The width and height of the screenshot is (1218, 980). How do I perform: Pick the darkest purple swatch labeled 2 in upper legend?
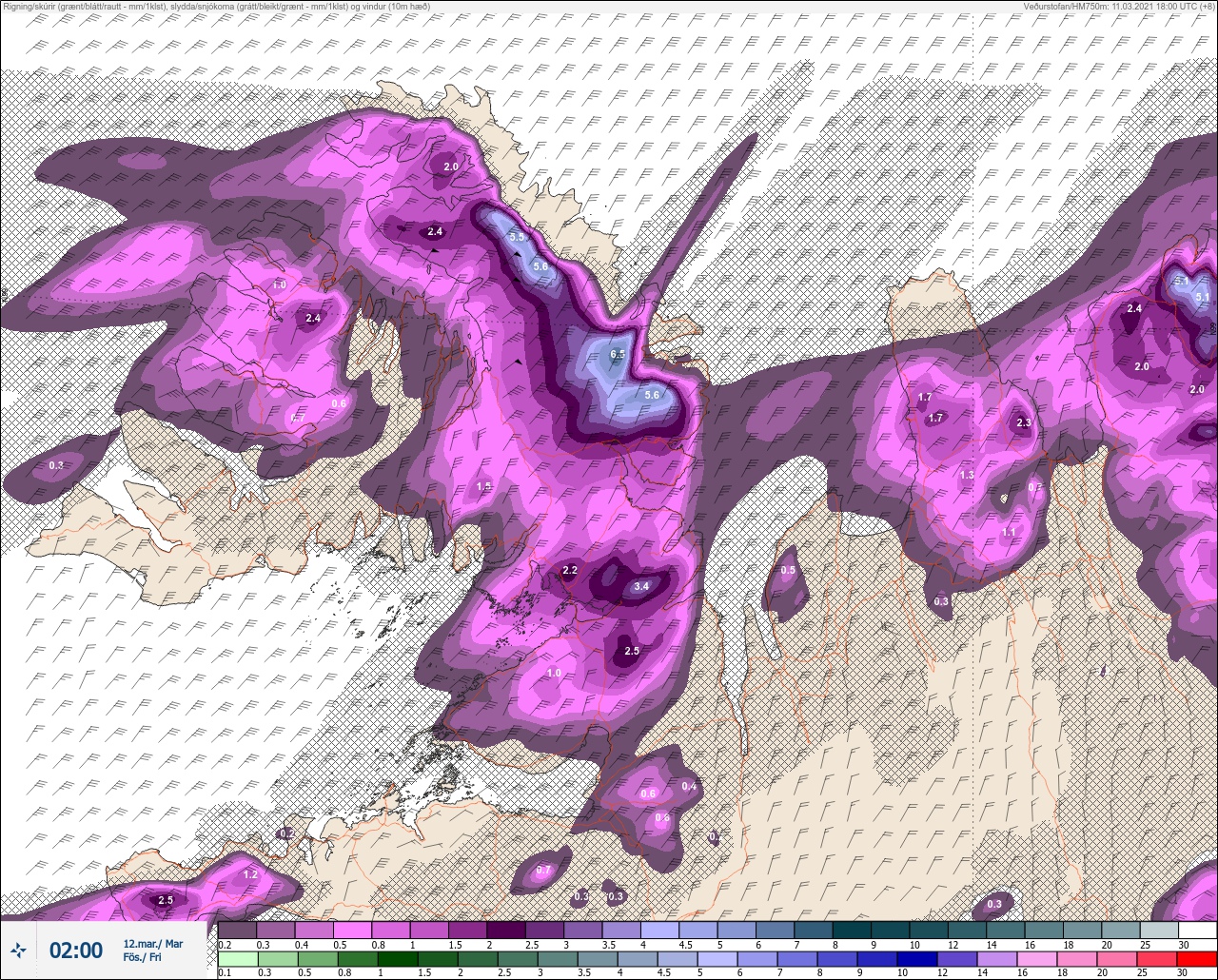click(505, 930)
